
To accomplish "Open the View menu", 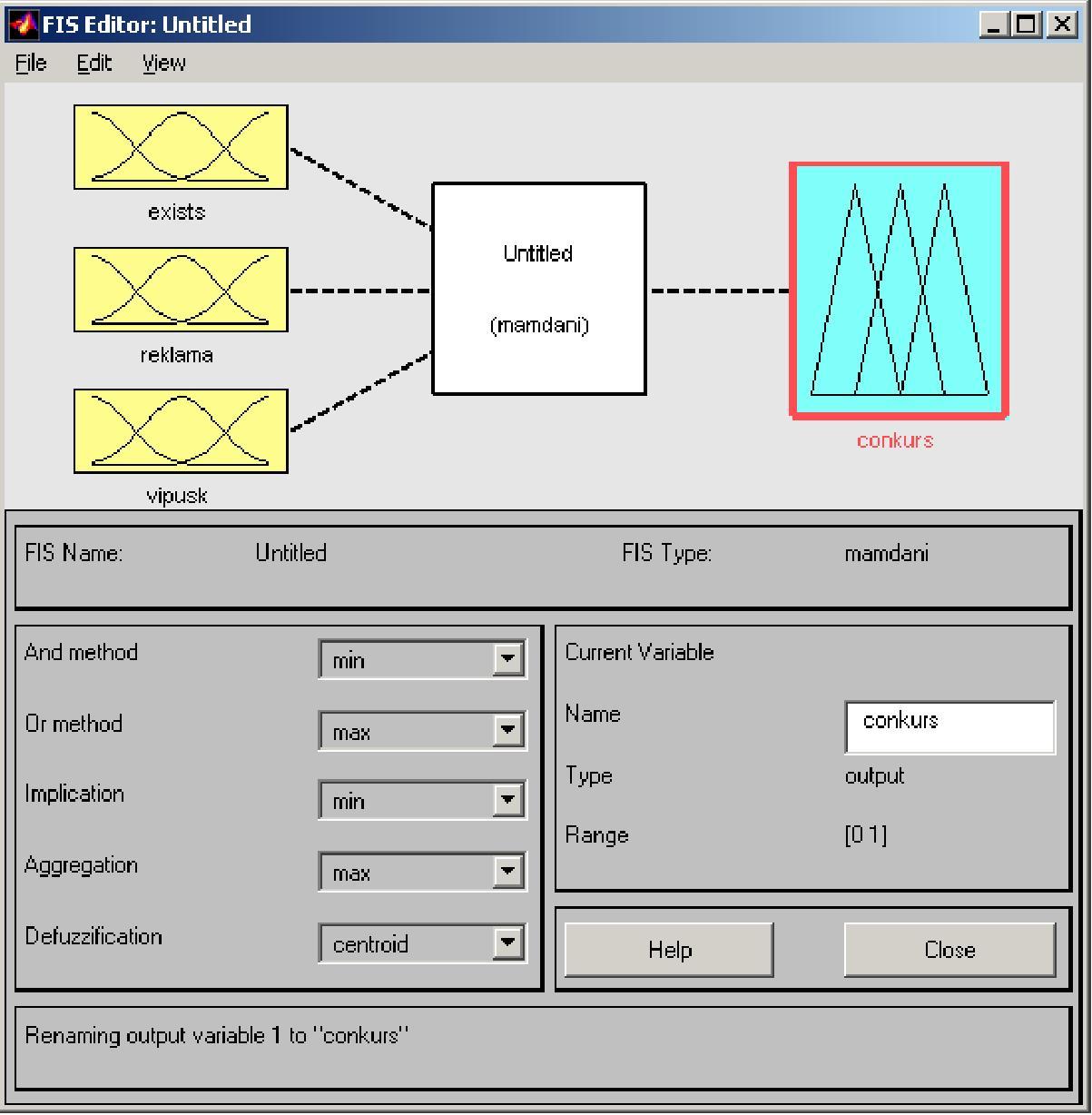I will [163, 63].
